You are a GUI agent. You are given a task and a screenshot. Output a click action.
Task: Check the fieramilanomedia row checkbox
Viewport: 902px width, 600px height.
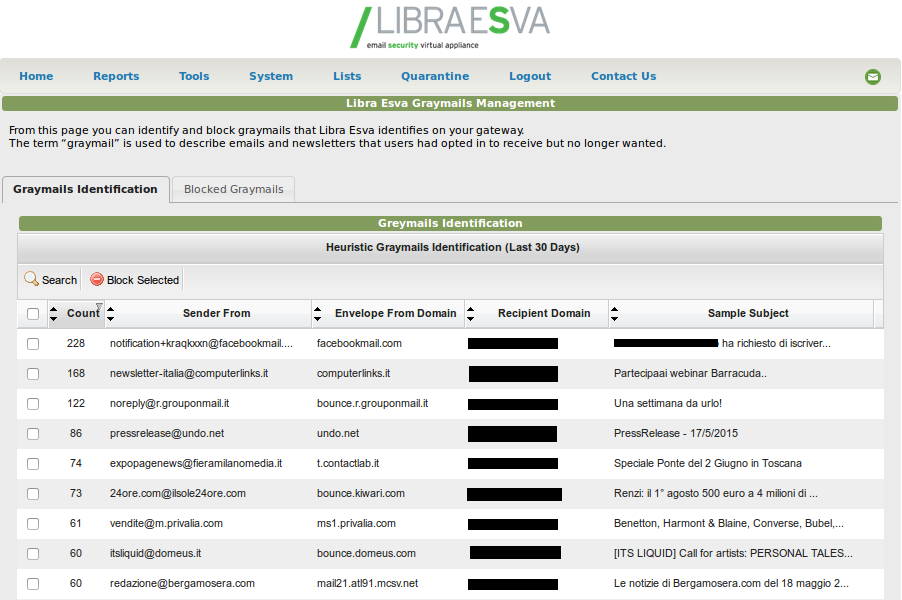33,463
